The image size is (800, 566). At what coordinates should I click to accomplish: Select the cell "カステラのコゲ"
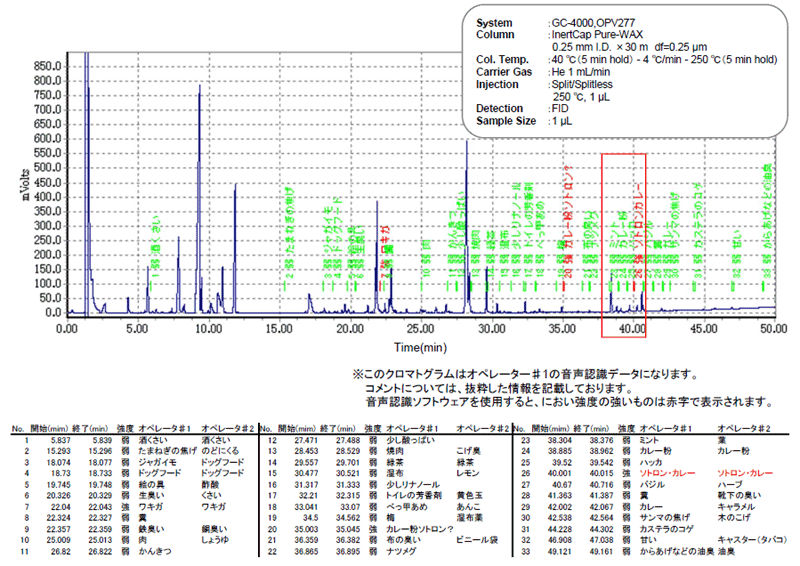pos(666,529)
